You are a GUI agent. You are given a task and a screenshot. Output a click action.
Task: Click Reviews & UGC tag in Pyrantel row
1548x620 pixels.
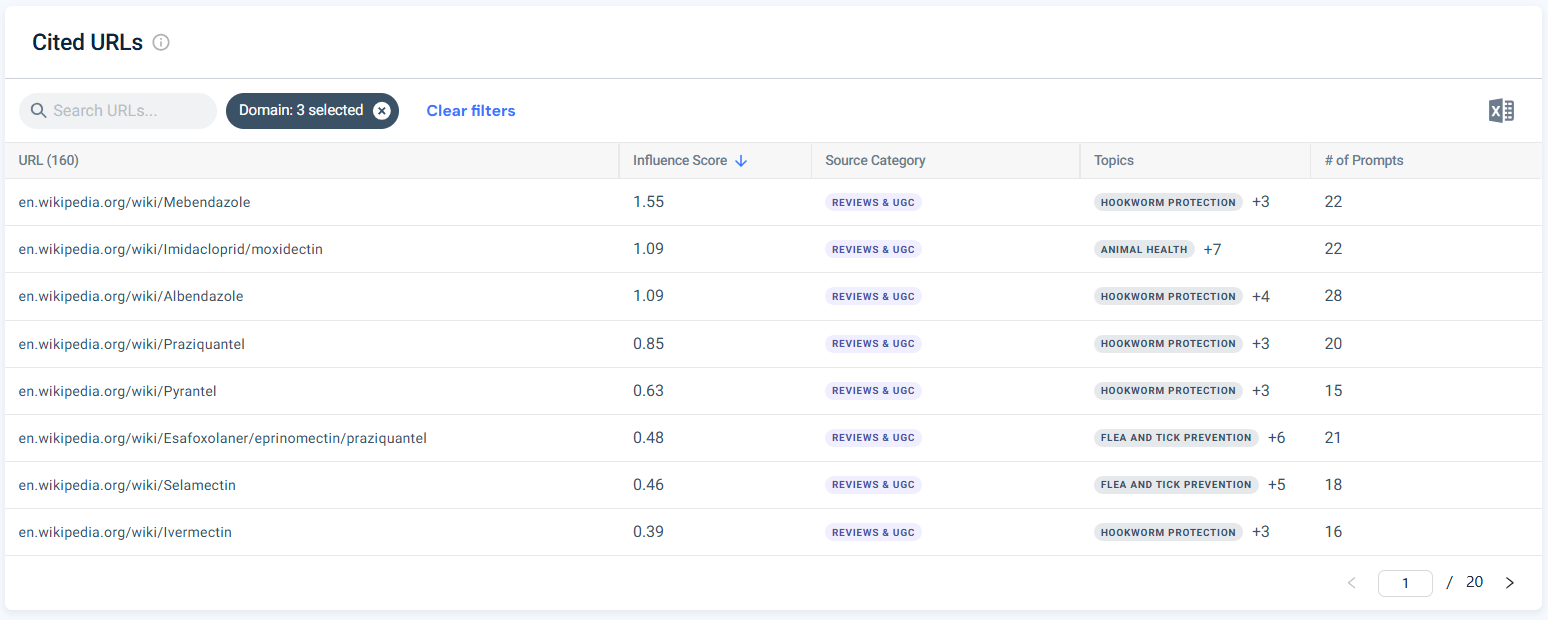tap(873, 391)
